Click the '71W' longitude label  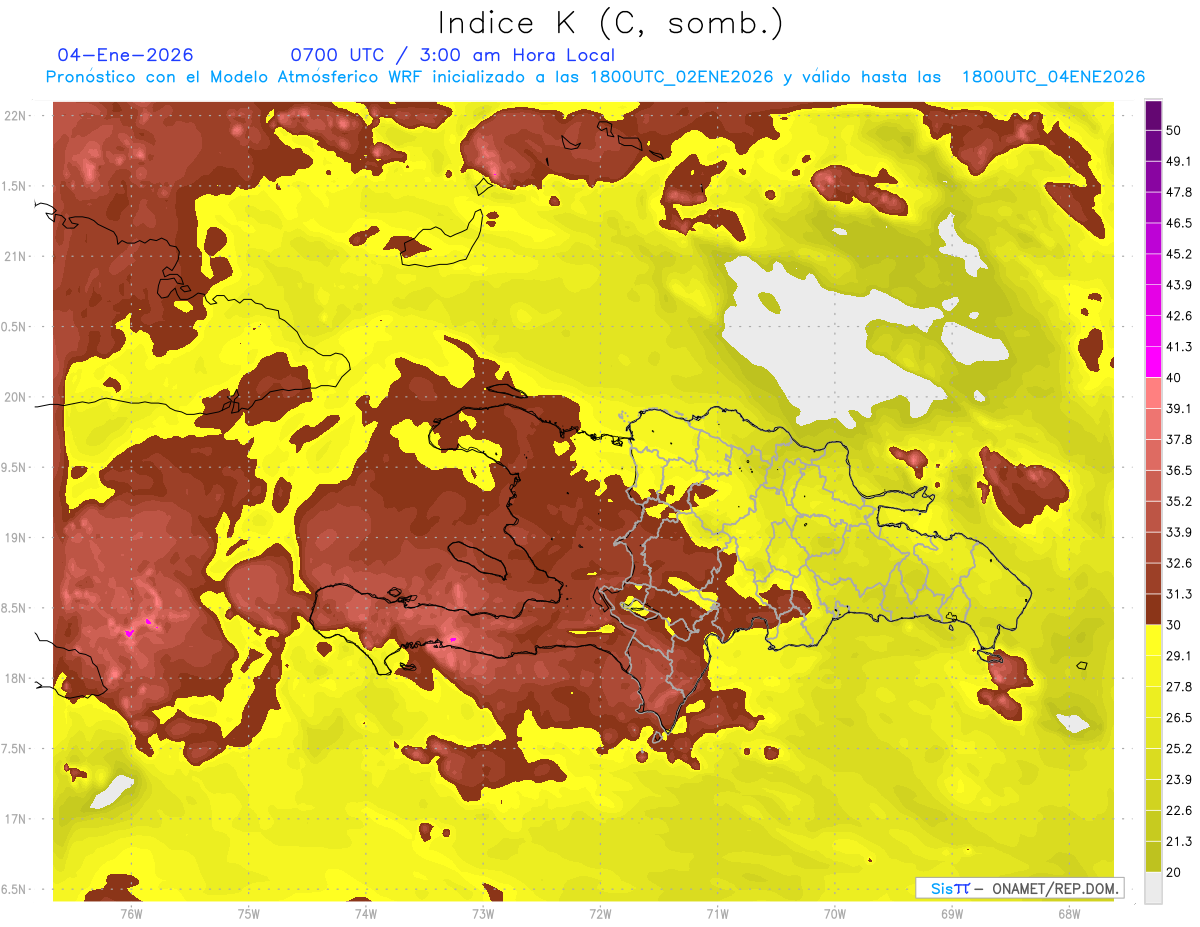point(717,914)
